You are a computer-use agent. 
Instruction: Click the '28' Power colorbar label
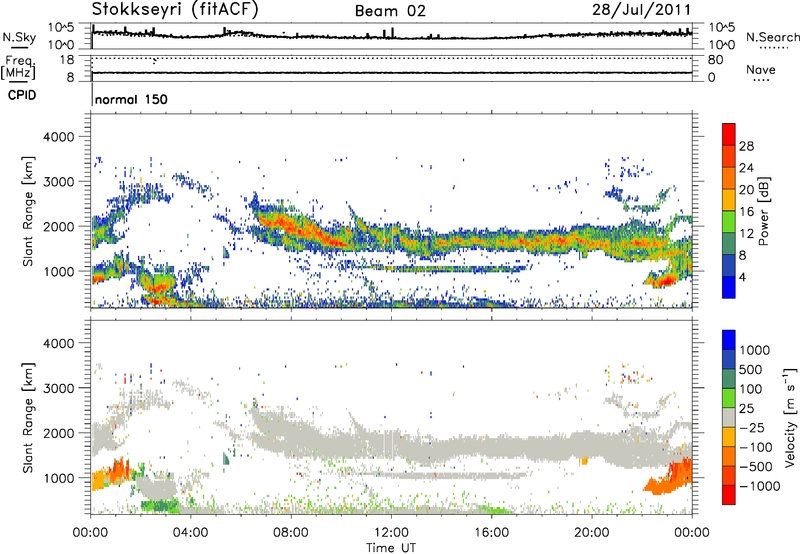746,146
